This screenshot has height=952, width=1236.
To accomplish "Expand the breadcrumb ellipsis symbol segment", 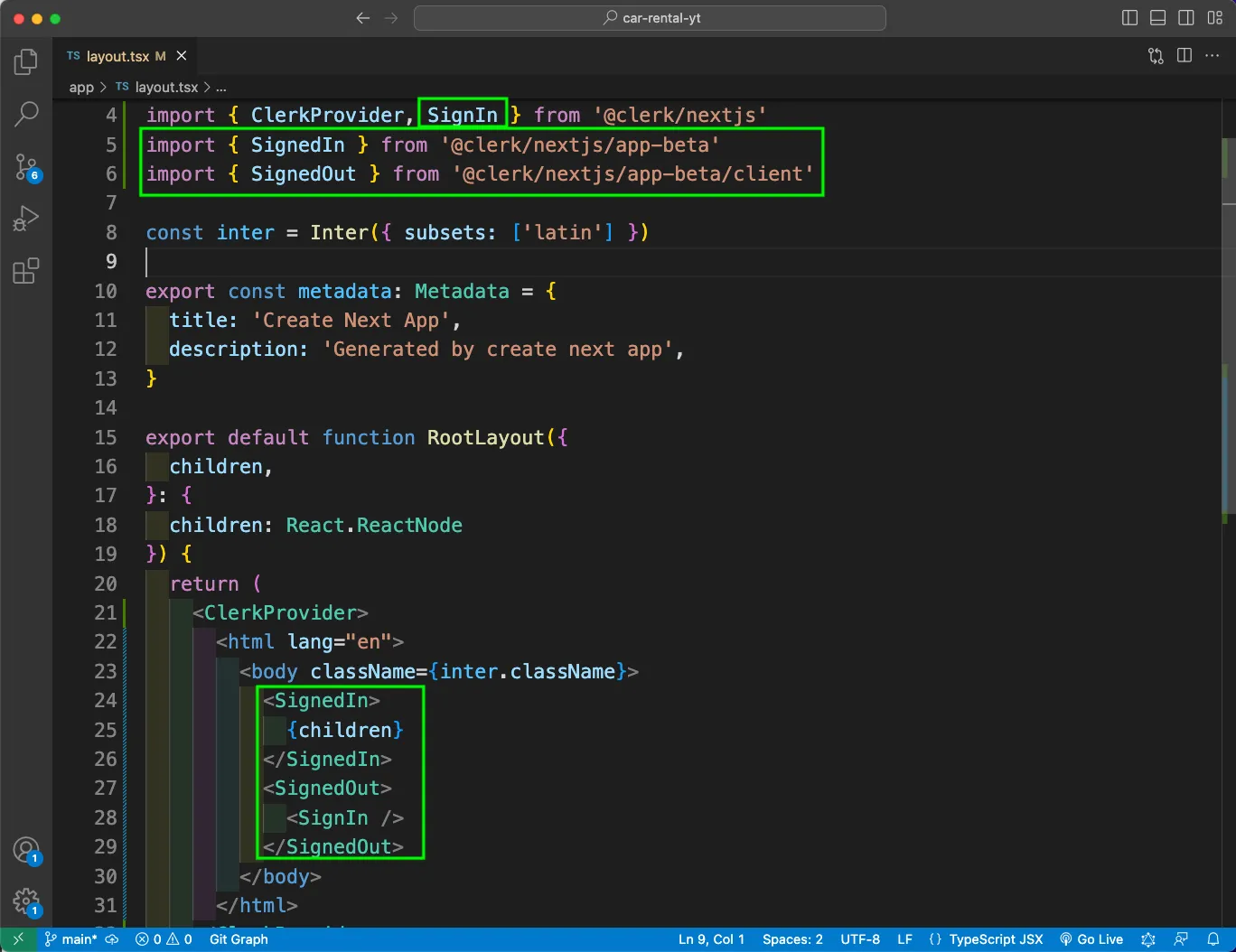I will pos(221,88).
